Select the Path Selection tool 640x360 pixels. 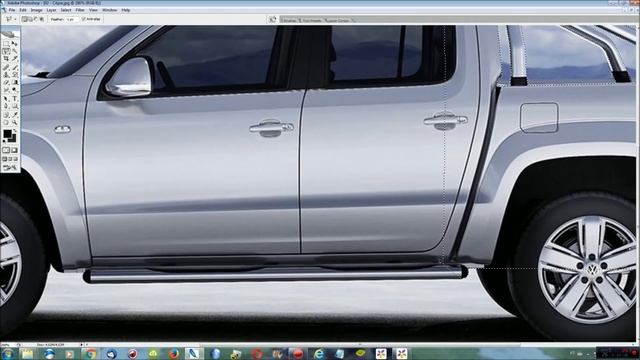(x=6, y=98)
